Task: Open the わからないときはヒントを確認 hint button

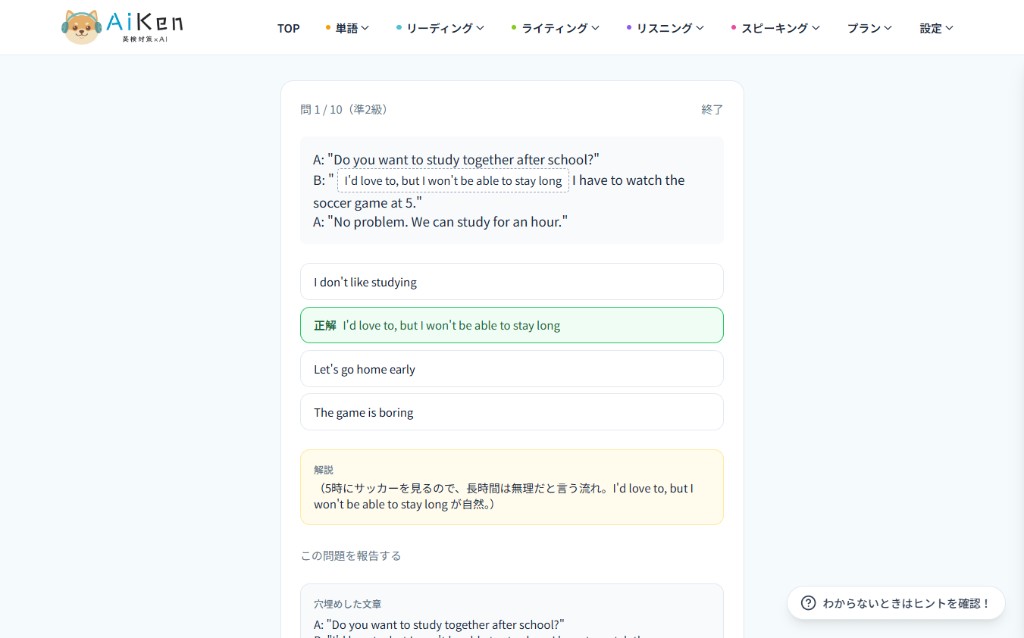Action: 896,603
